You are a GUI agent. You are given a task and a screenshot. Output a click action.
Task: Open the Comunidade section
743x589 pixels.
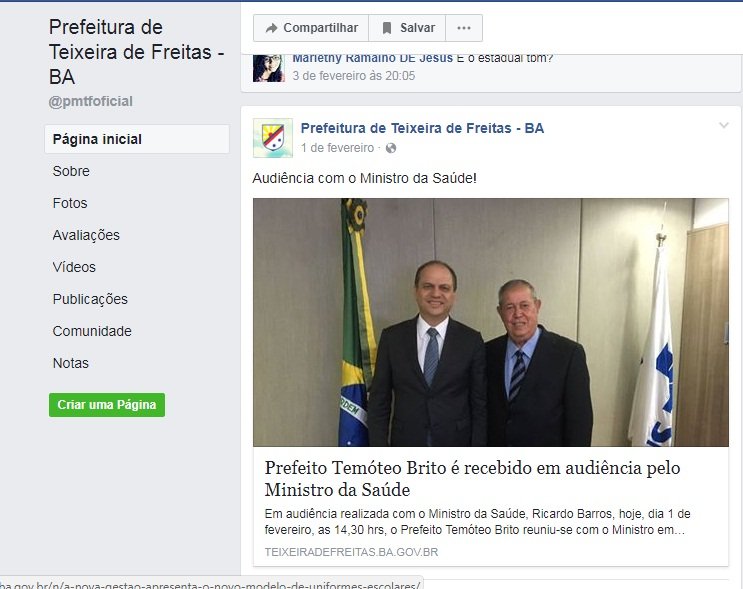point(92,331)
